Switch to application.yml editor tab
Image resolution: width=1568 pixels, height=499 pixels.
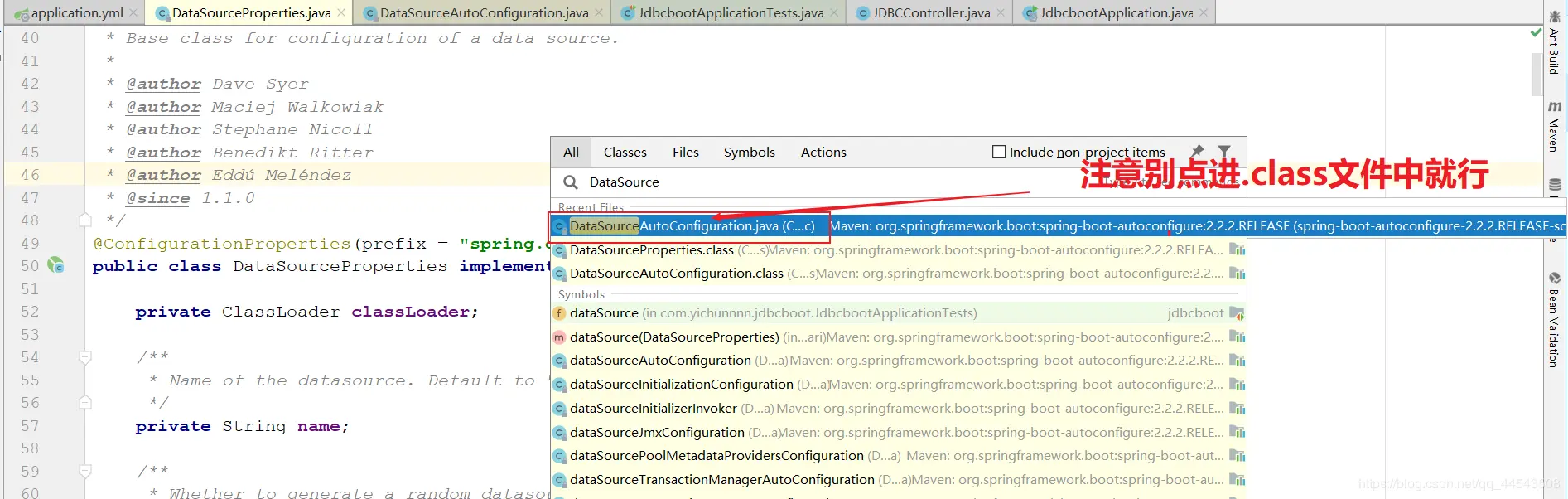click(75, 12)
